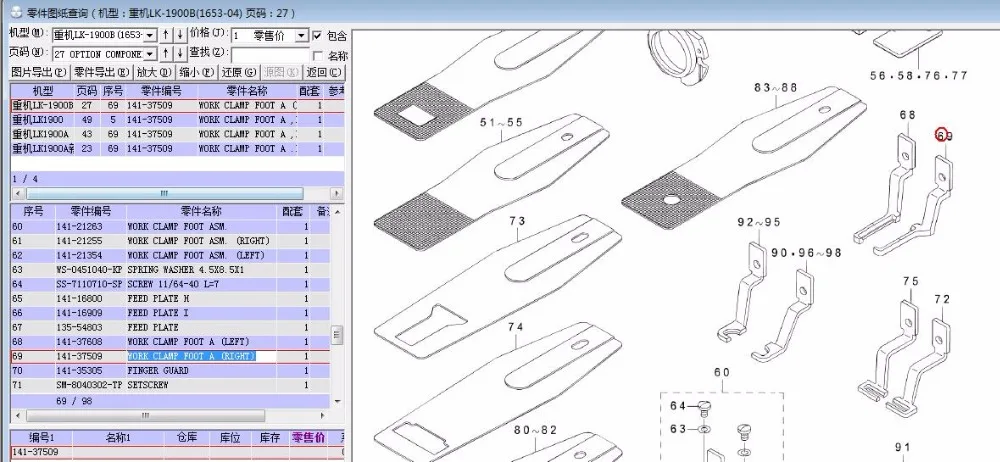Screen dimensions: 1000x462
Task: Click the 放大 zoom in button
Action: [154, 72]
